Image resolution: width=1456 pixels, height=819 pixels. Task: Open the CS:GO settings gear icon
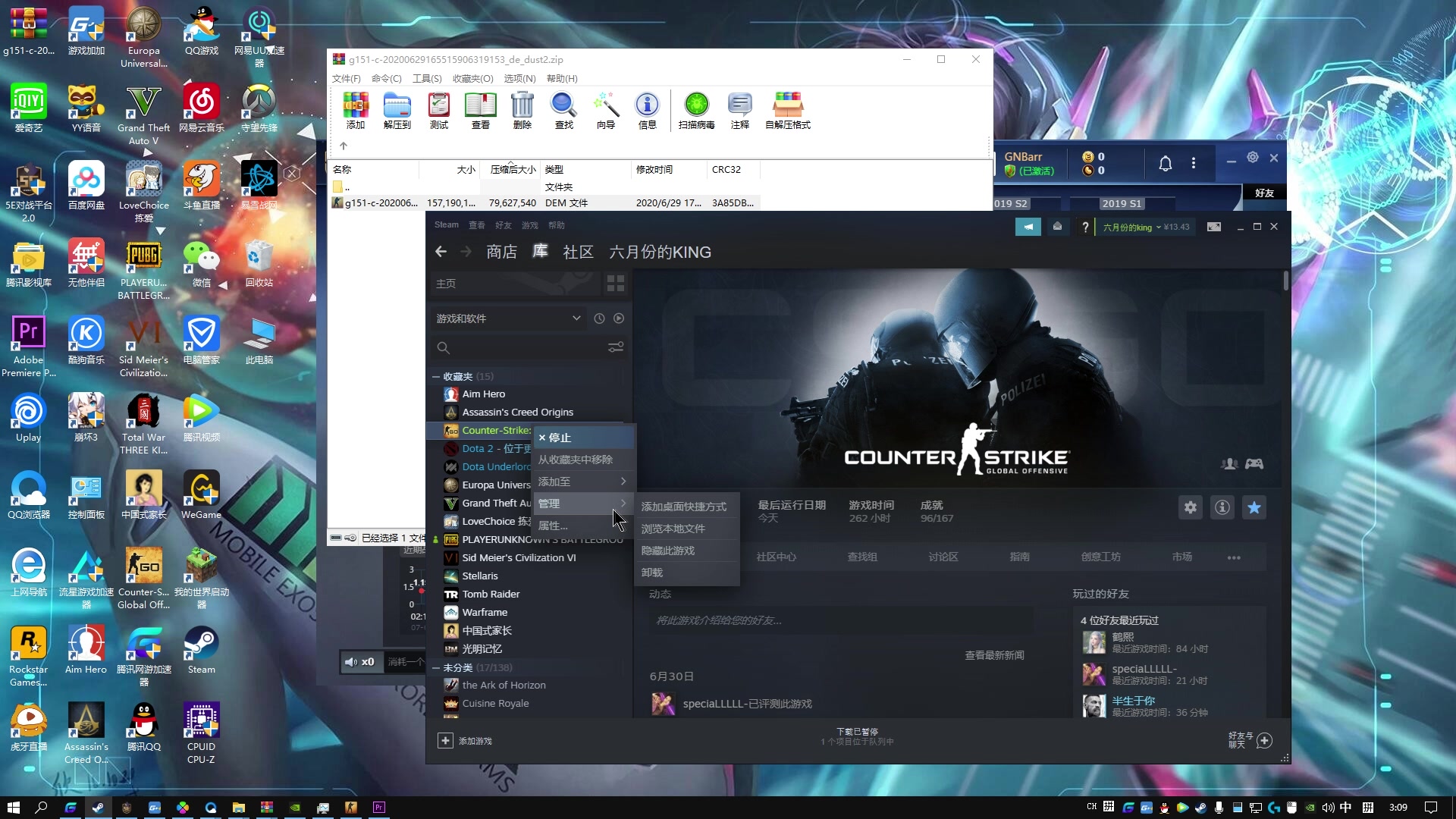pyautogui.click(x=1191, y=507)
